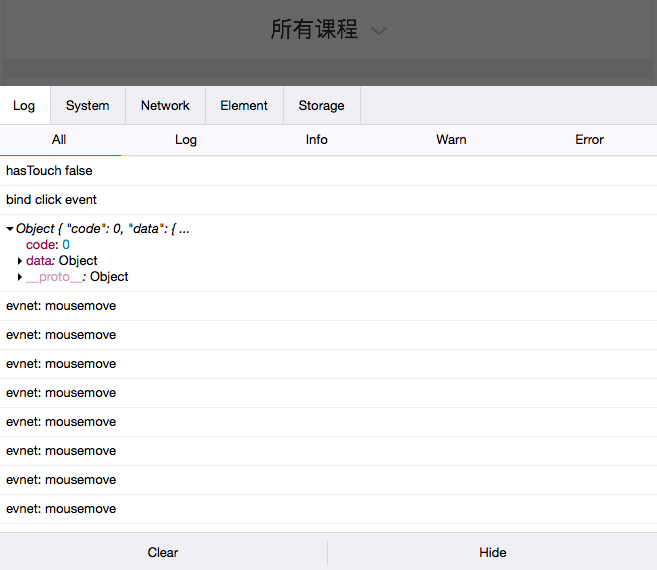The width and height of the screenshot is (657, 570).
Task: Select the hasTouch false log row
Action: (x=328, y=171)
